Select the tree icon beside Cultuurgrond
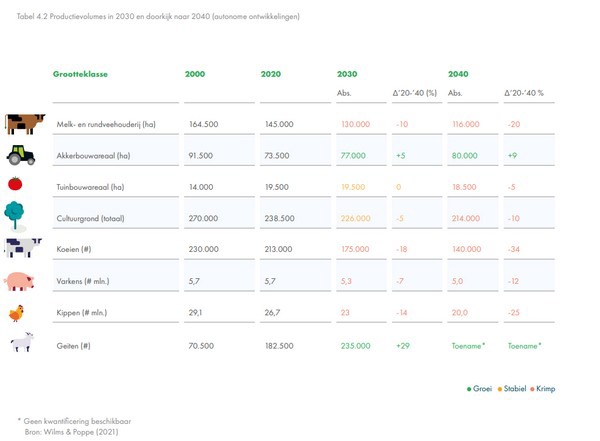This screenshot has width=600, height=441. click(16, 213)
